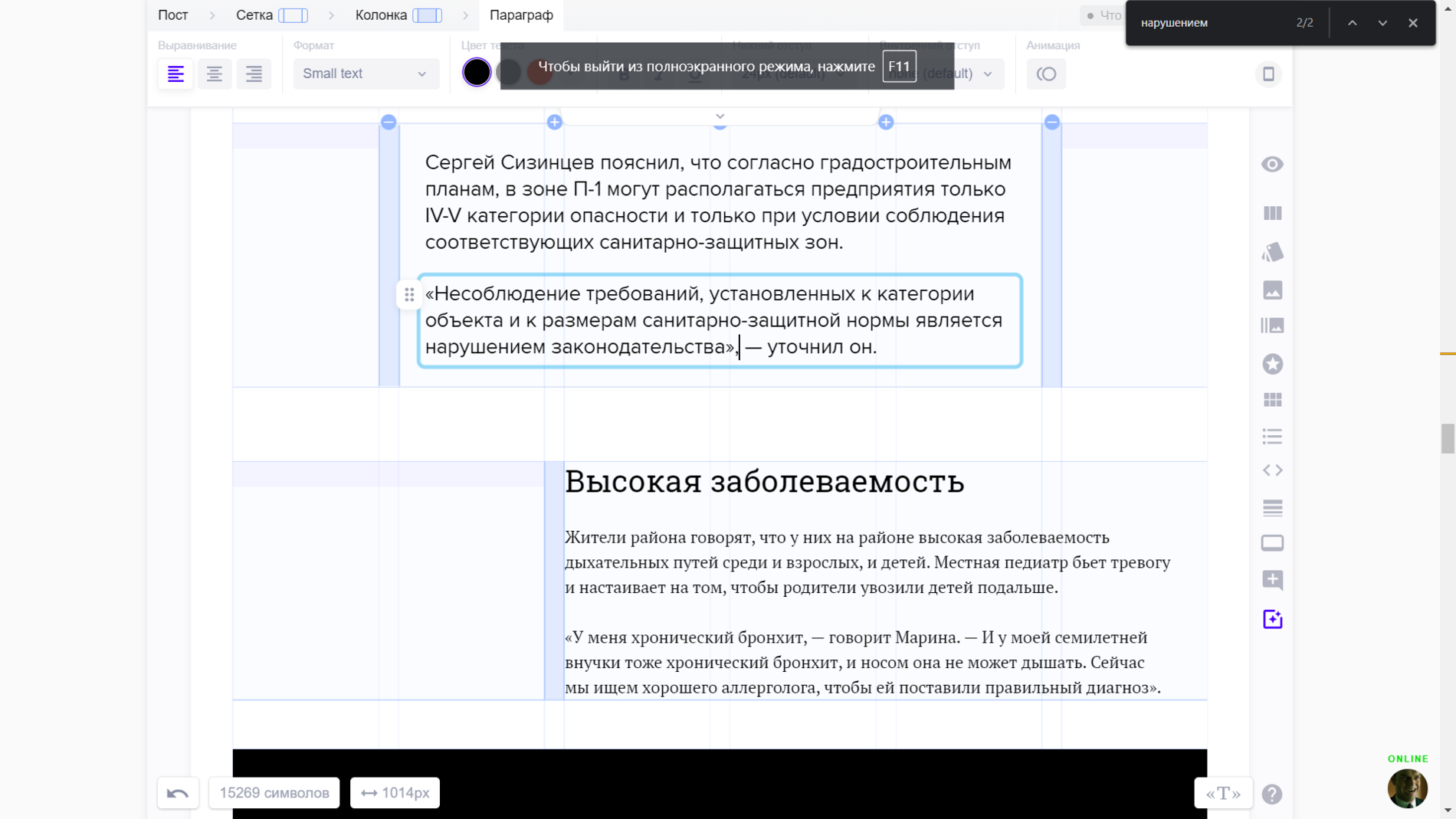Viewport: 1456px width, 819px height.
Task: Insert a code embed block
Action: click(x=1272, y=470)
